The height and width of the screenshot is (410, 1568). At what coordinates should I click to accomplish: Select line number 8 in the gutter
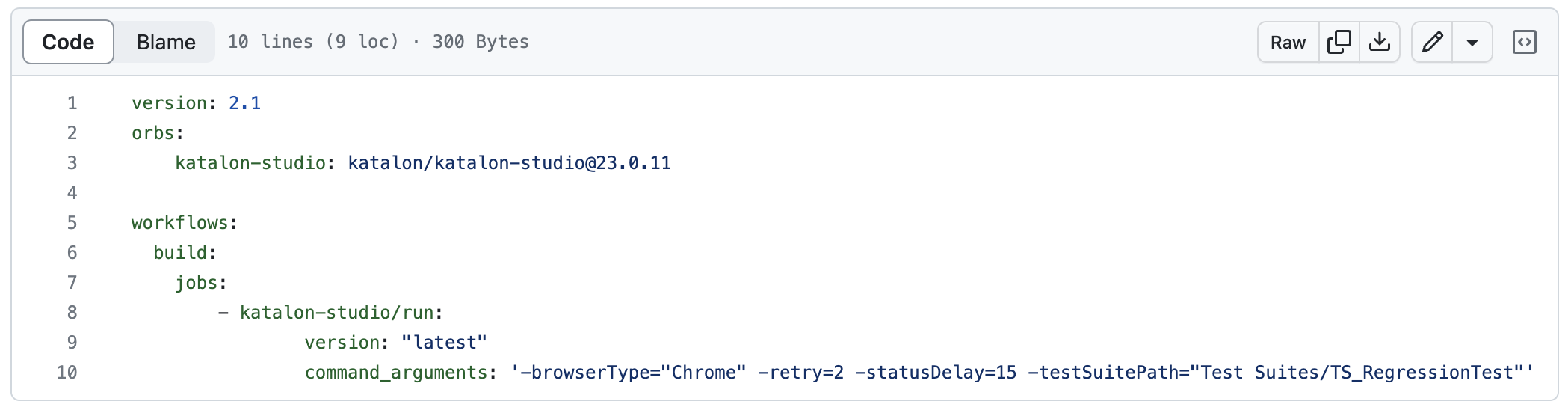click(x=72, y=313)
